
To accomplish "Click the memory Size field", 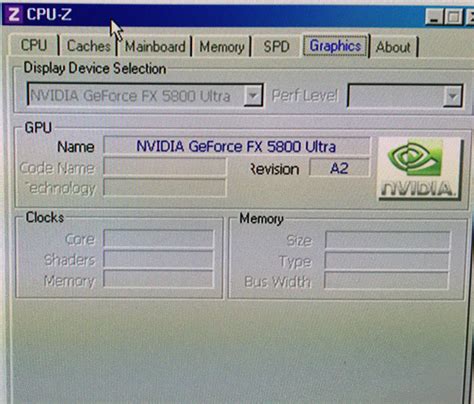I will 387,240.
